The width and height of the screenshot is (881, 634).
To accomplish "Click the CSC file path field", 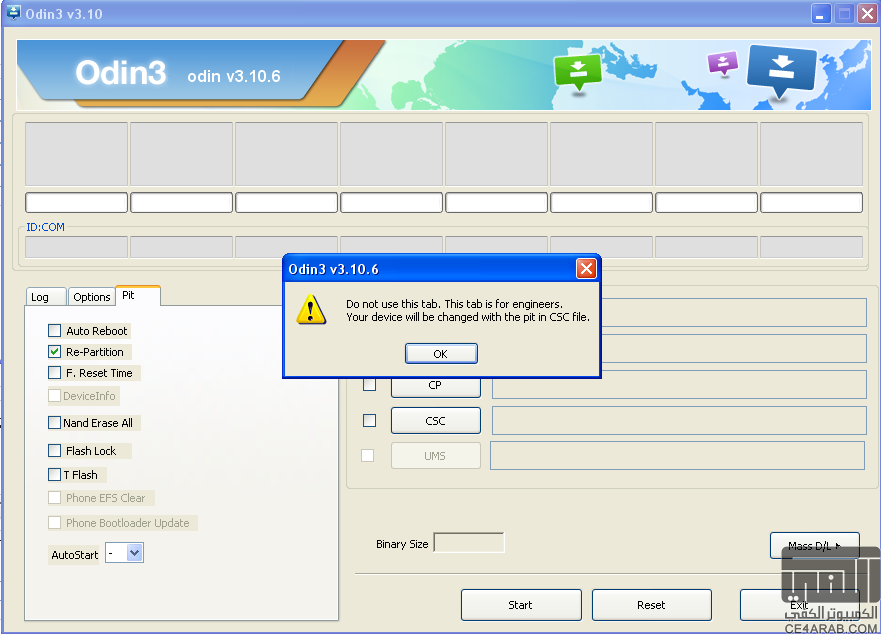I will 679,420.
